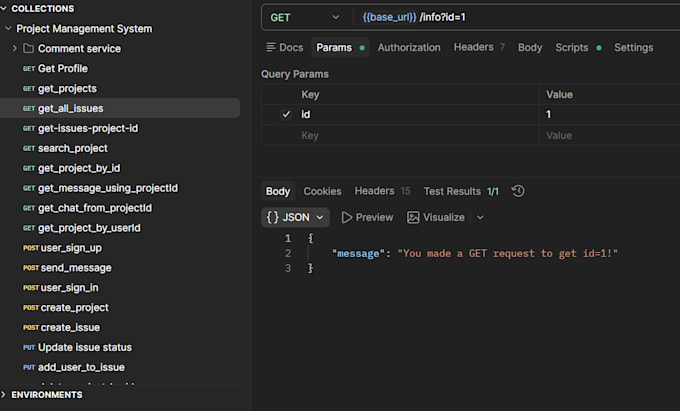
Task: Click the "message" key in response
Action: click(358, 253)
